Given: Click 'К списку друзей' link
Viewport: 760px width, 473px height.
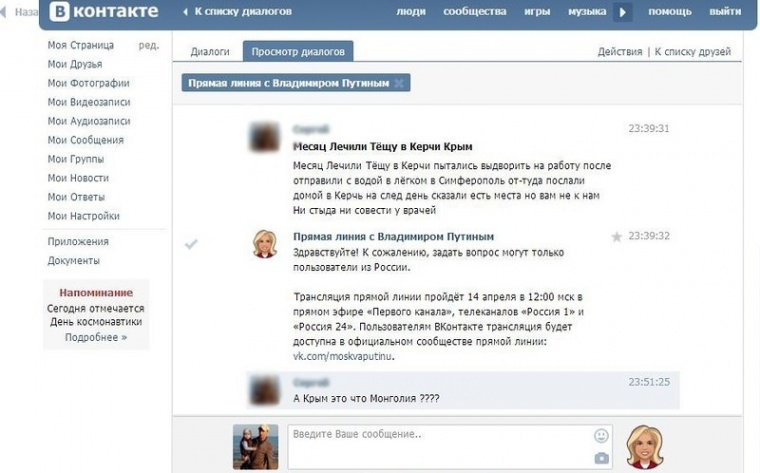Looking at the screenshot, I should (693, 51).
